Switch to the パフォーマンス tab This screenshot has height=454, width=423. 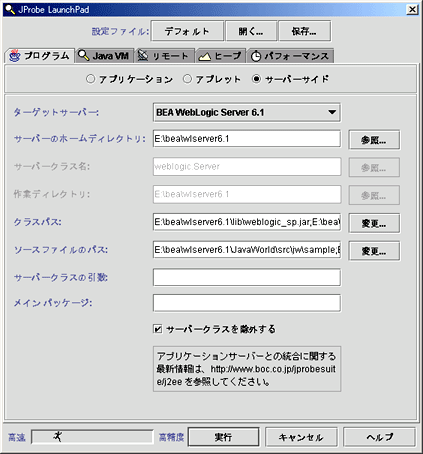(290, 56)
